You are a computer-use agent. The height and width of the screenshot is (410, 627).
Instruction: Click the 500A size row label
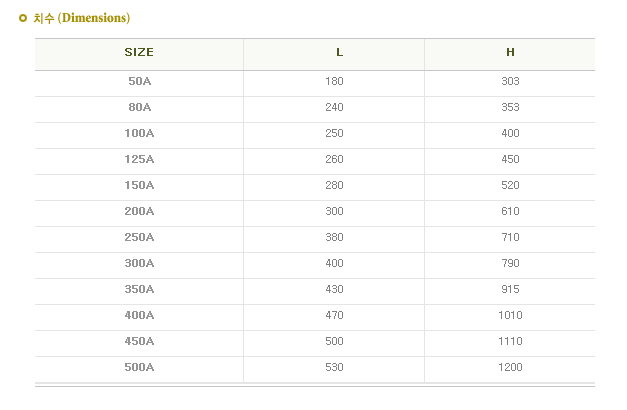click(x=139, y=367)
